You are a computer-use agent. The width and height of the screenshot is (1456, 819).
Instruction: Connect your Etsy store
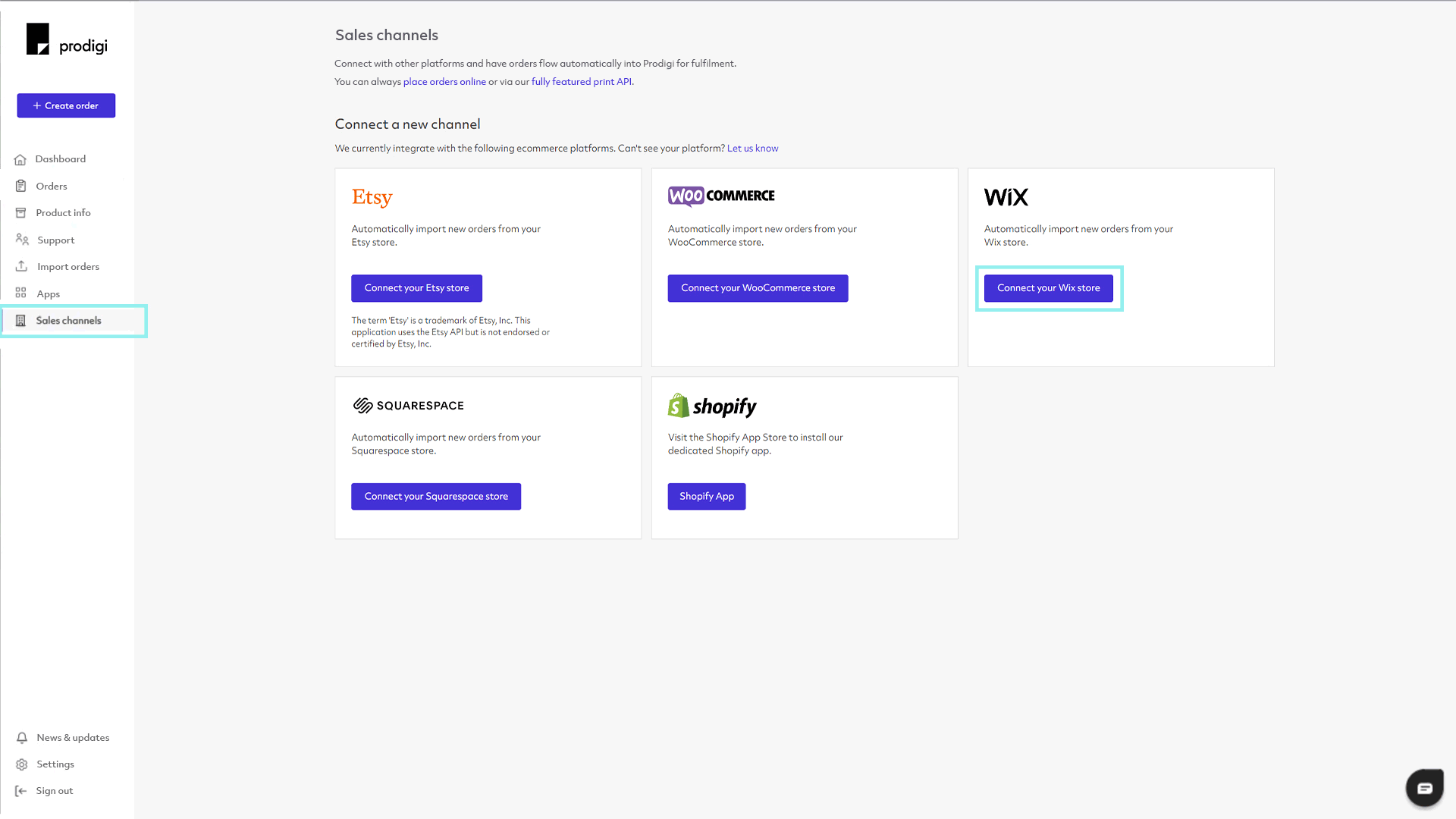416,288
